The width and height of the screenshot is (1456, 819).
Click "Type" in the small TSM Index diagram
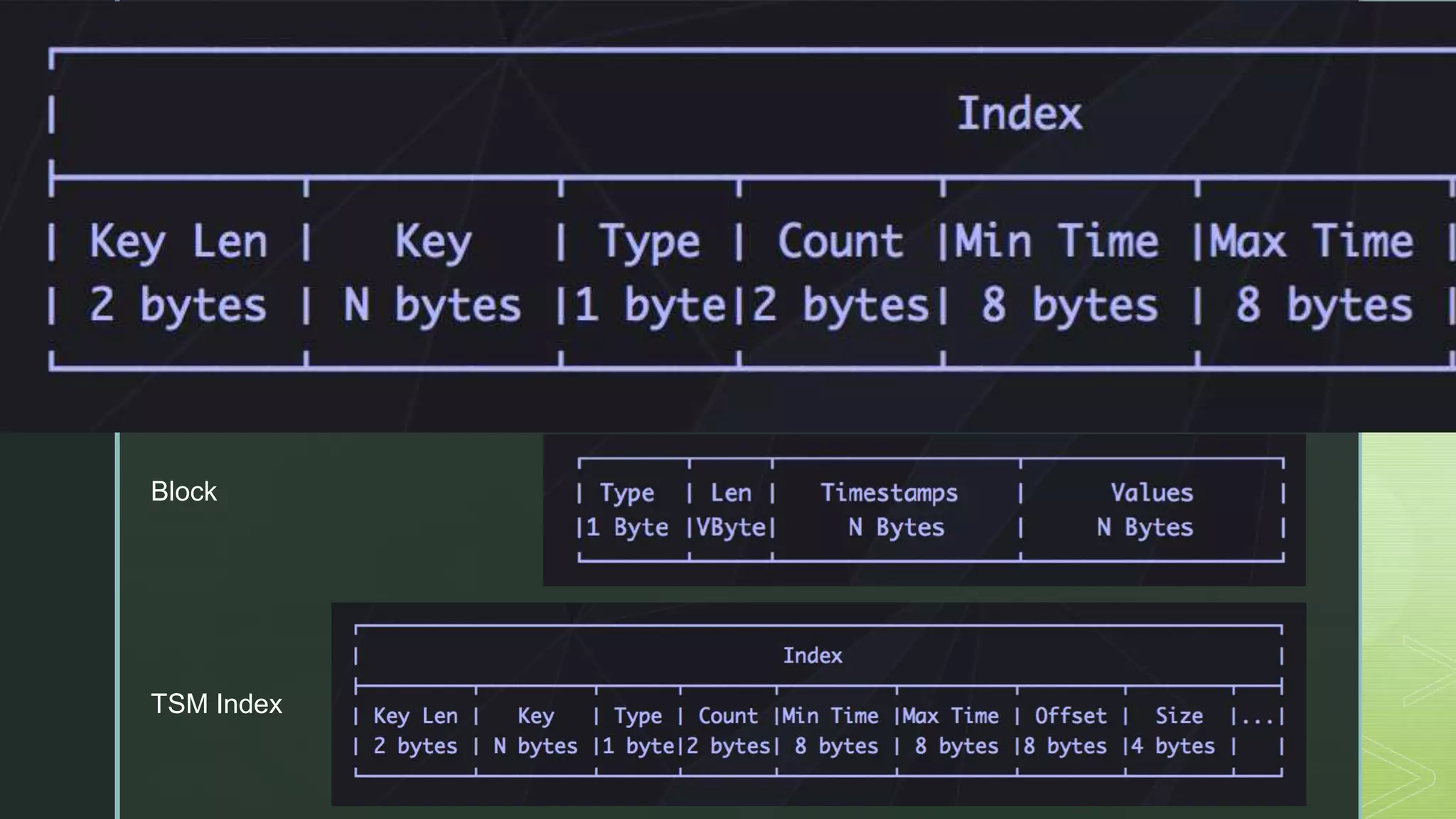(x=638, y=716)
